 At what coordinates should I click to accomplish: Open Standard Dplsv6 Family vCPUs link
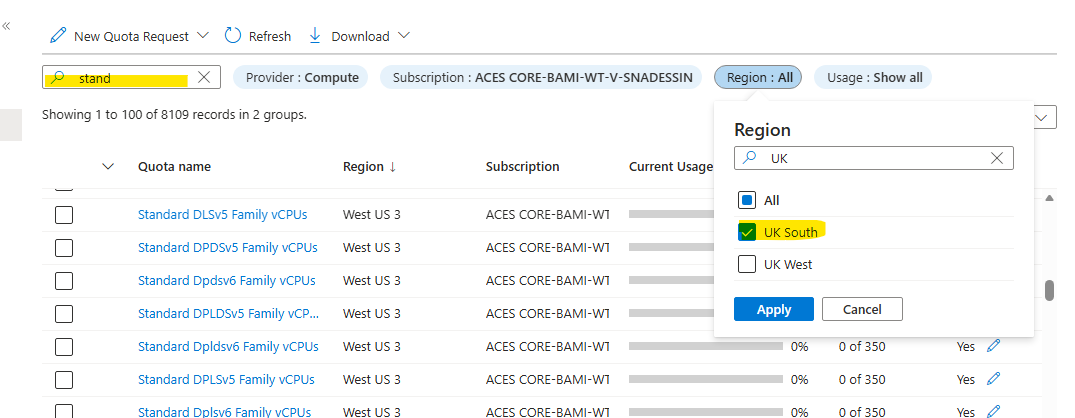pyautogui.click(x=224, y=412)
